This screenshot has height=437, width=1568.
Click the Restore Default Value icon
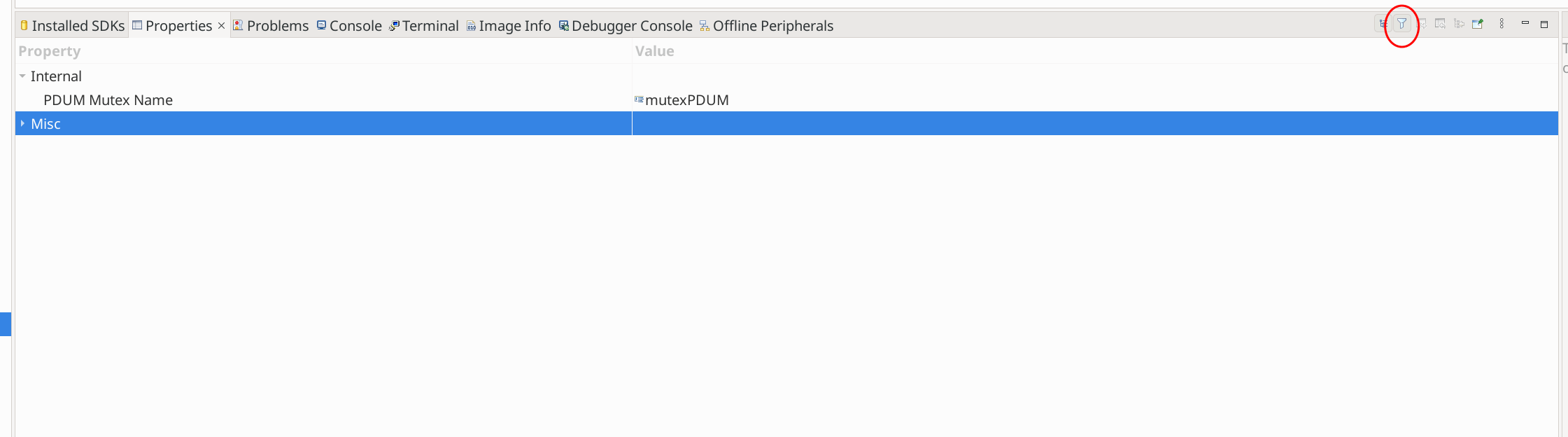[1421, 24]
